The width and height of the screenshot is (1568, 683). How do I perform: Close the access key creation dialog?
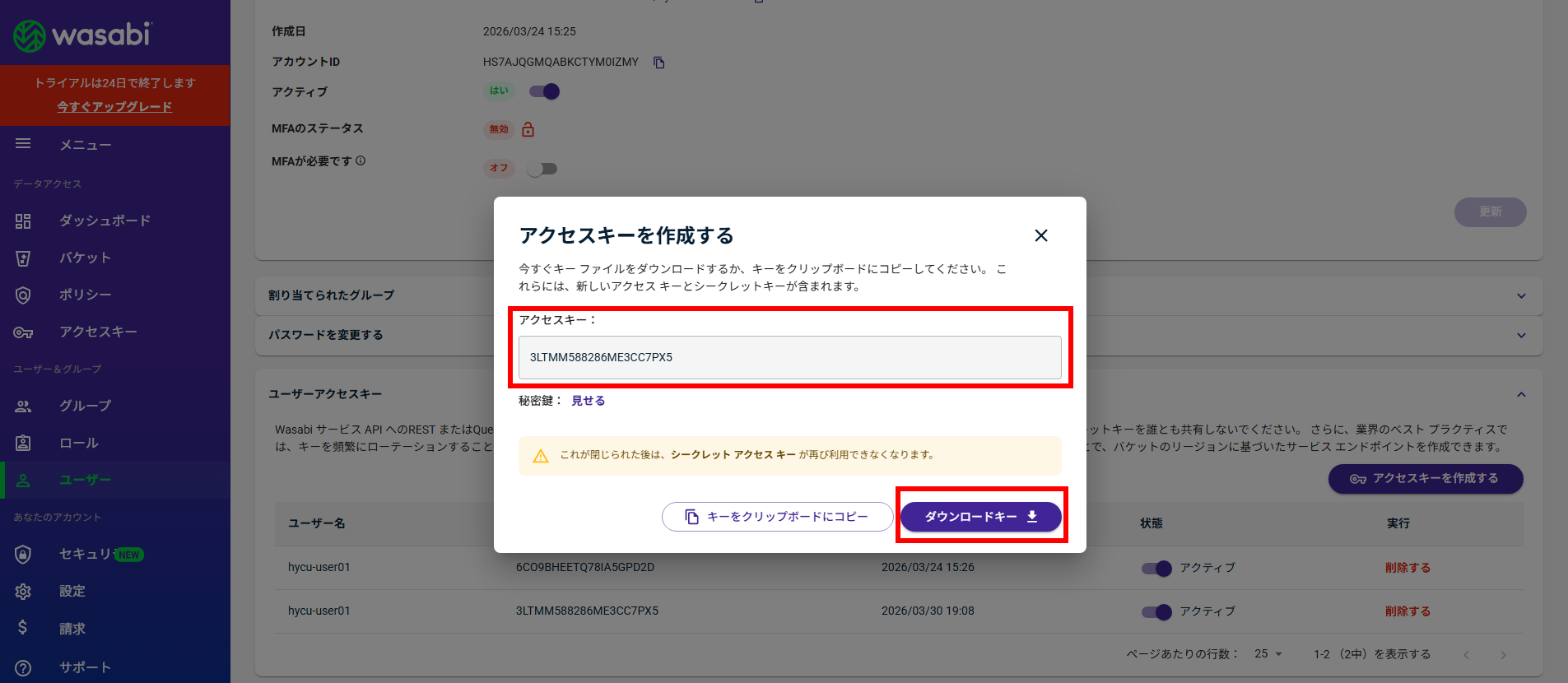(1040, 235)
